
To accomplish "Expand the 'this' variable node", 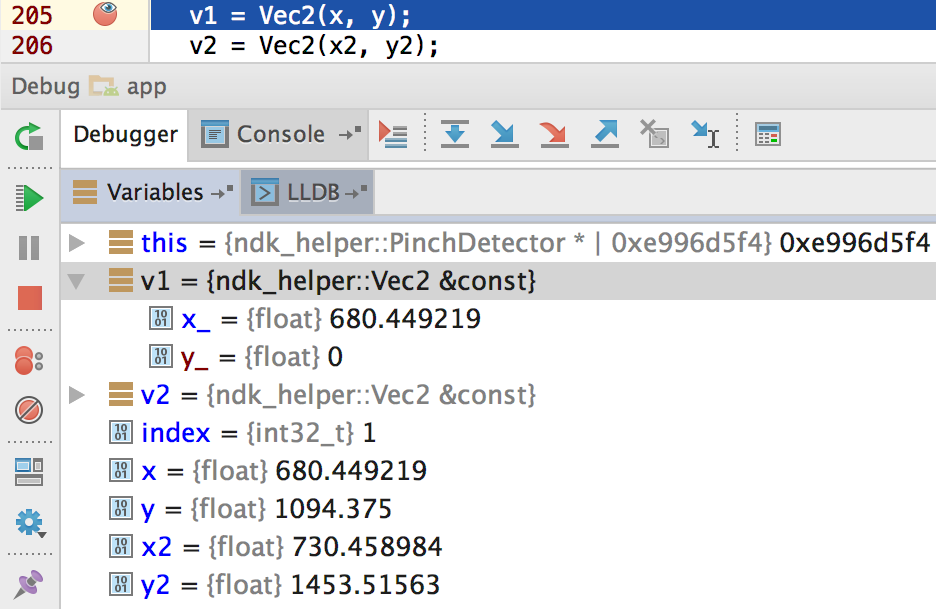I will tap(77, 243).
